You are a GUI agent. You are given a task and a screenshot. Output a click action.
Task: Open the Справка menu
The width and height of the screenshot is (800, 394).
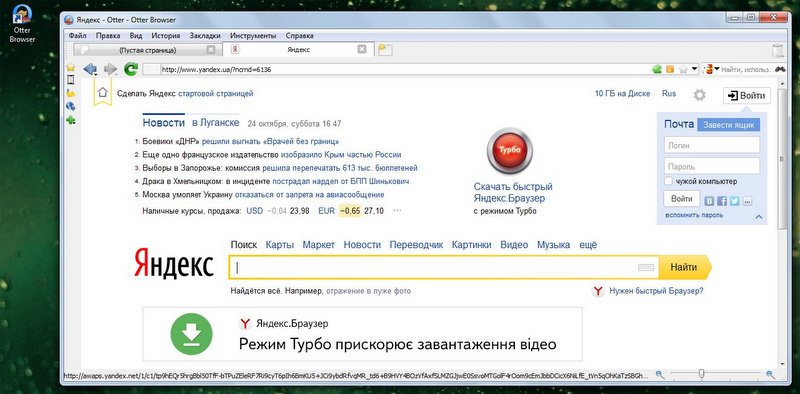pyautogui.click(x=299, y=36)
